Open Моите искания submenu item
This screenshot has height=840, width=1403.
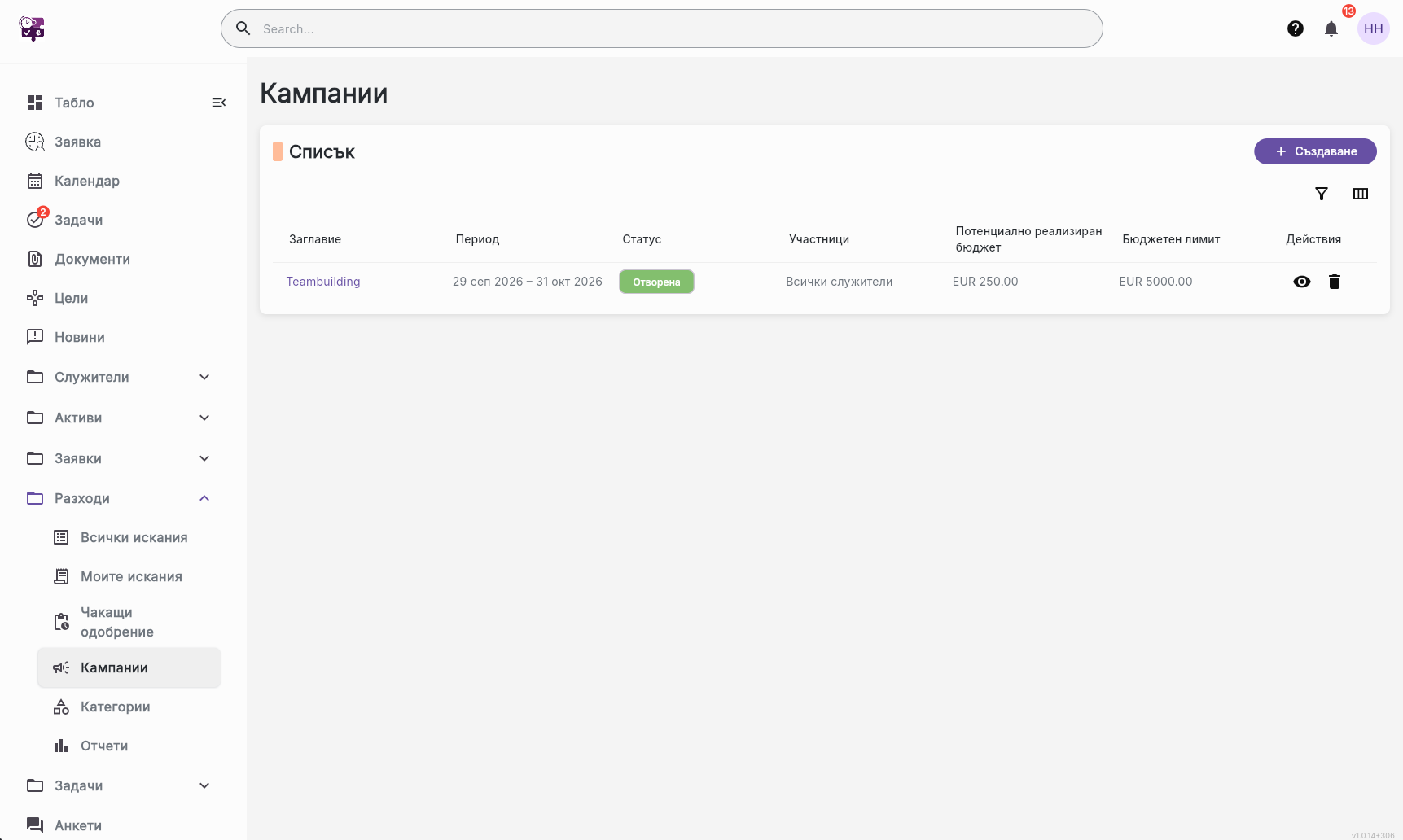coord(129,576)
